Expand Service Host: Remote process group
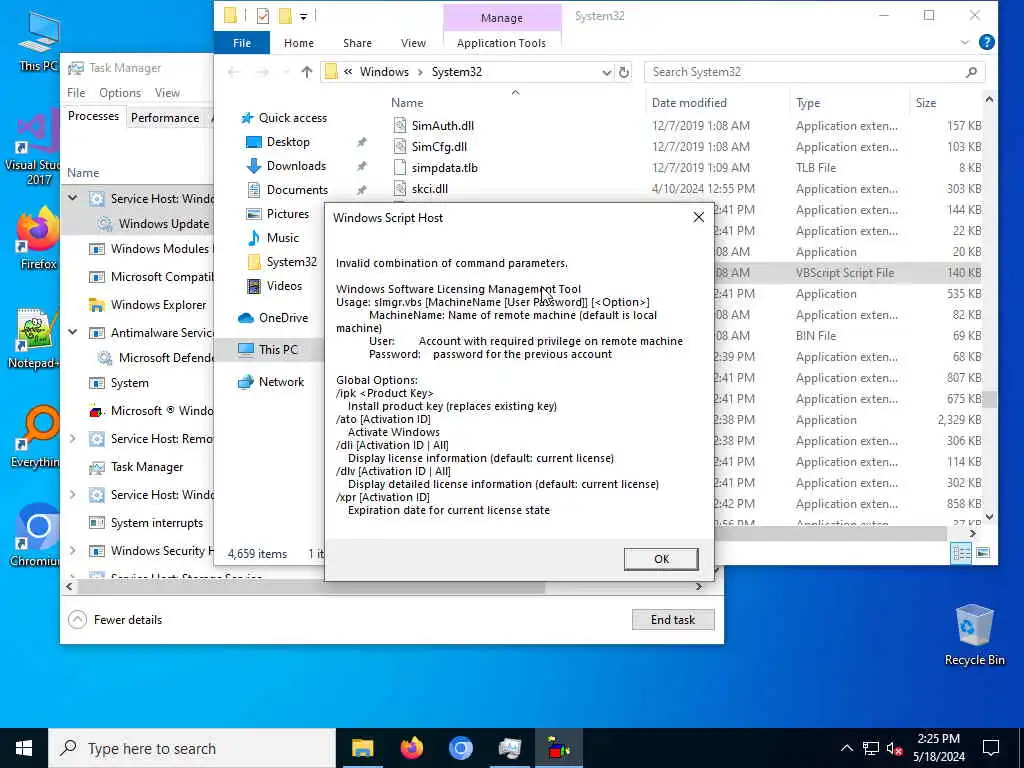The image size is (1024, 768). (72, 439)
